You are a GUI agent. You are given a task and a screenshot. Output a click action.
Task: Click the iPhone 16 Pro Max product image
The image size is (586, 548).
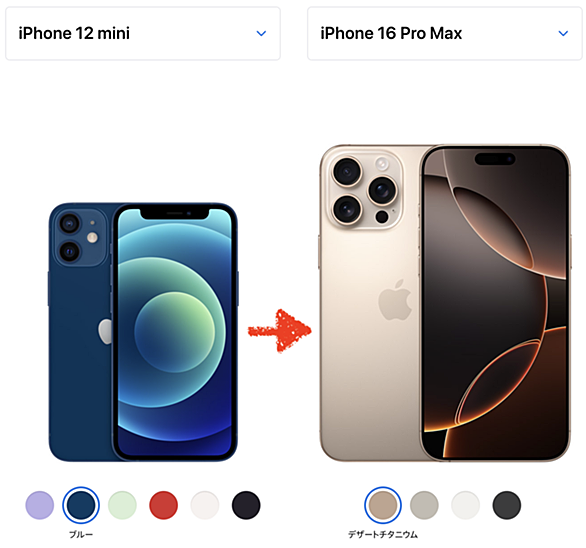click(445, 303)
